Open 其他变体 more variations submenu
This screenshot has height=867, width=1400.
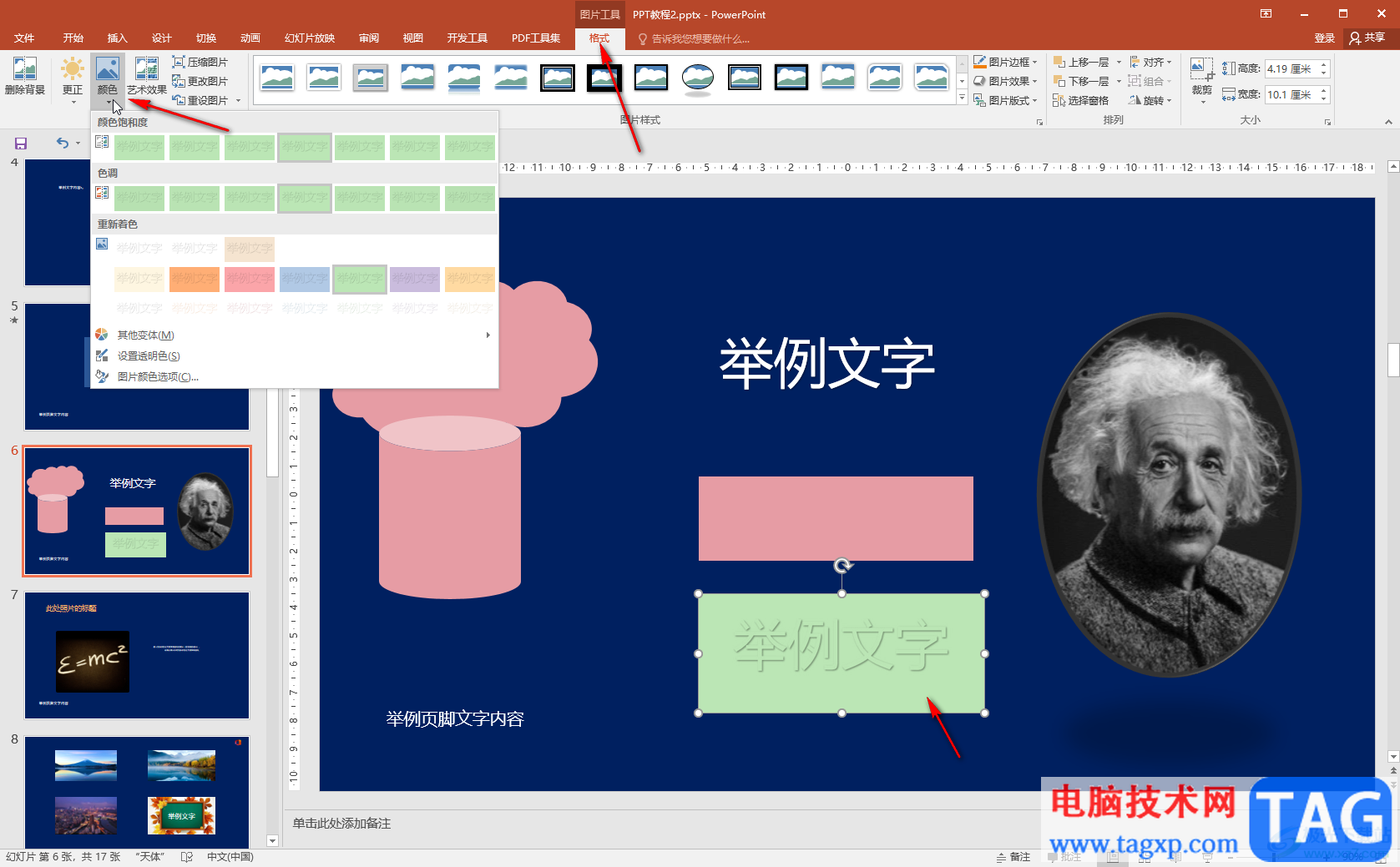coord(294,335)
